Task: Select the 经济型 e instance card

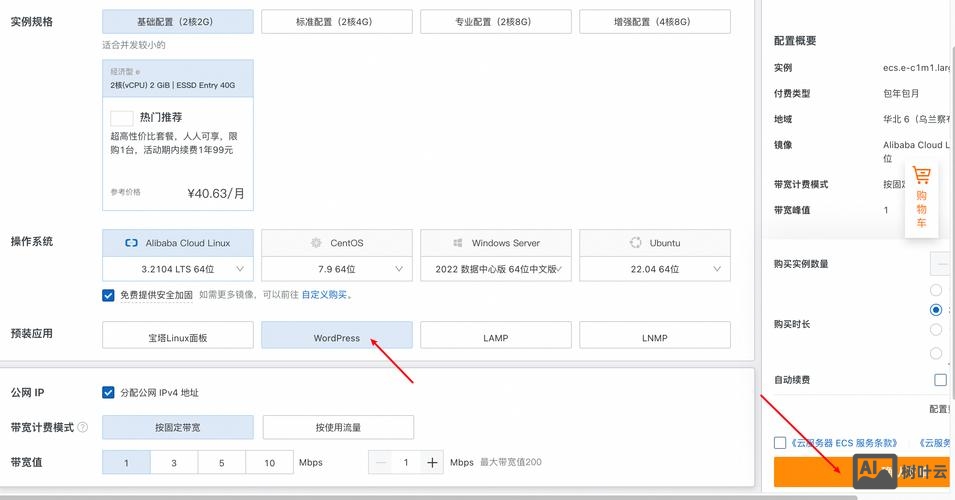Action: 178,135
